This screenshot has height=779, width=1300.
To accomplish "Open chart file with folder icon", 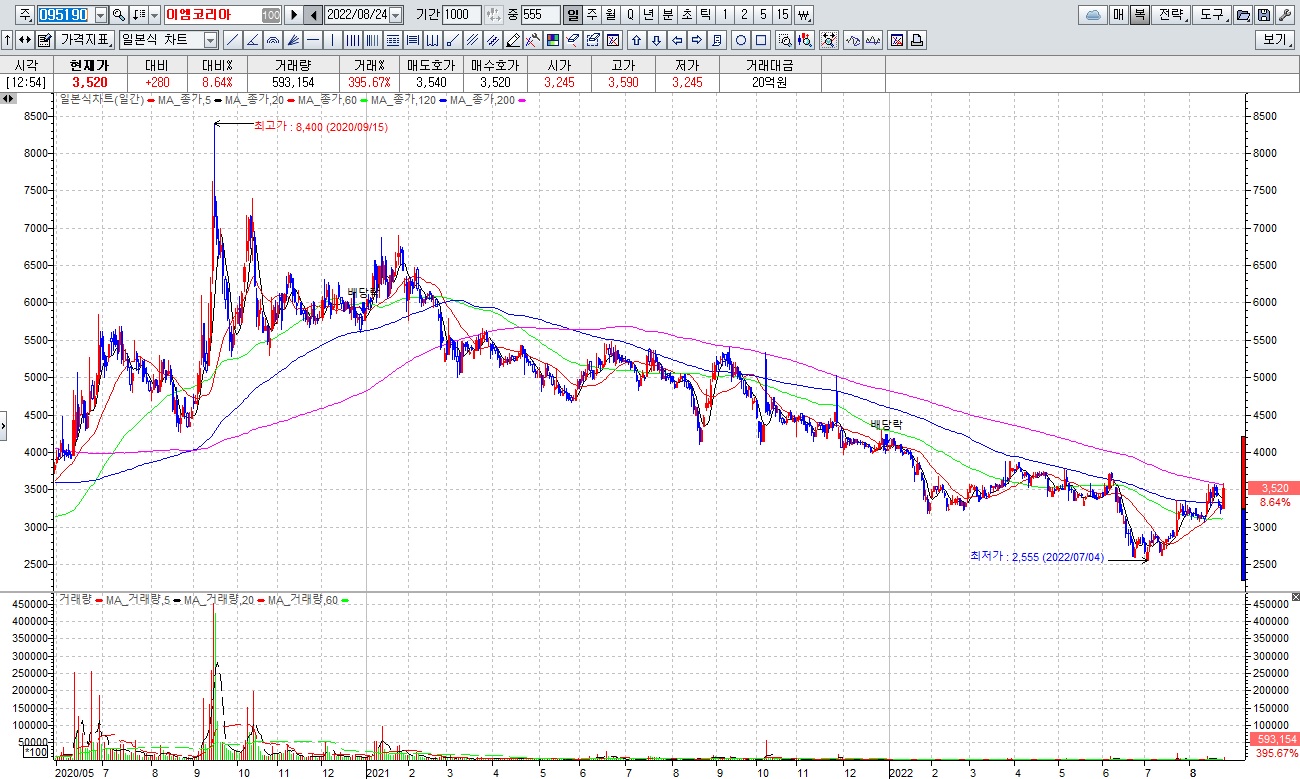I will click(1243, 15).
